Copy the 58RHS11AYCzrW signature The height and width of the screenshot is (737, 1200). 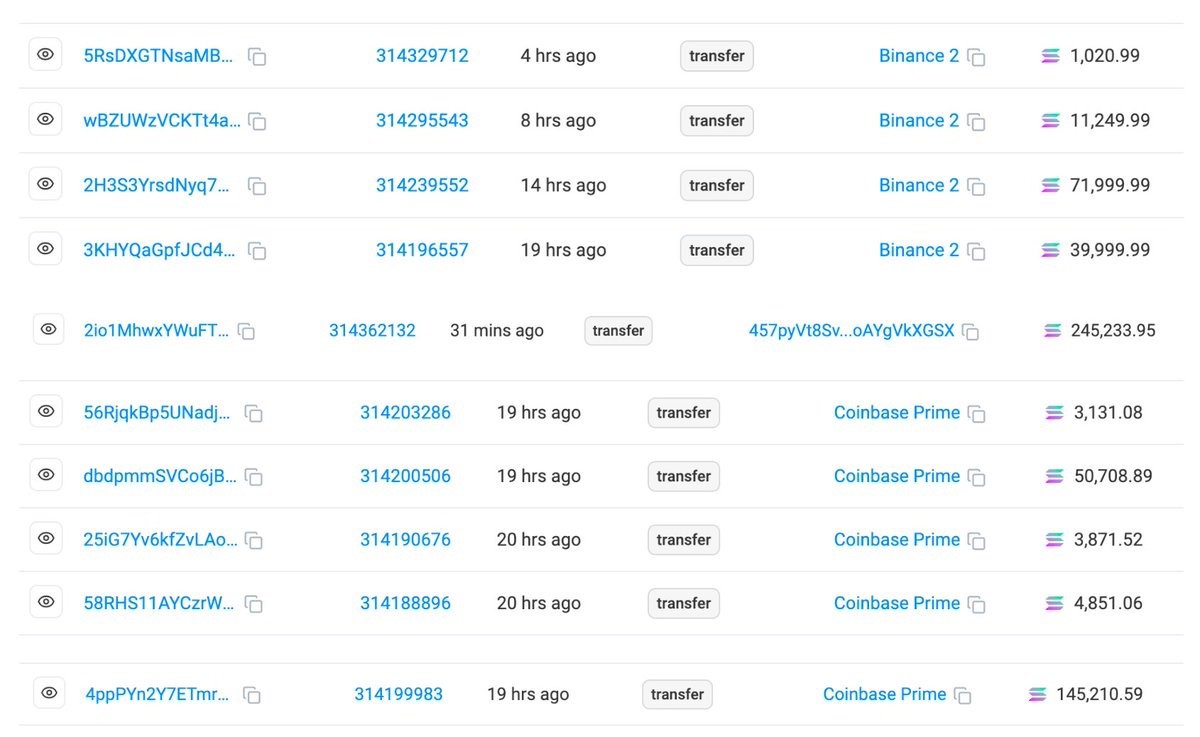(x=254, y=604)
